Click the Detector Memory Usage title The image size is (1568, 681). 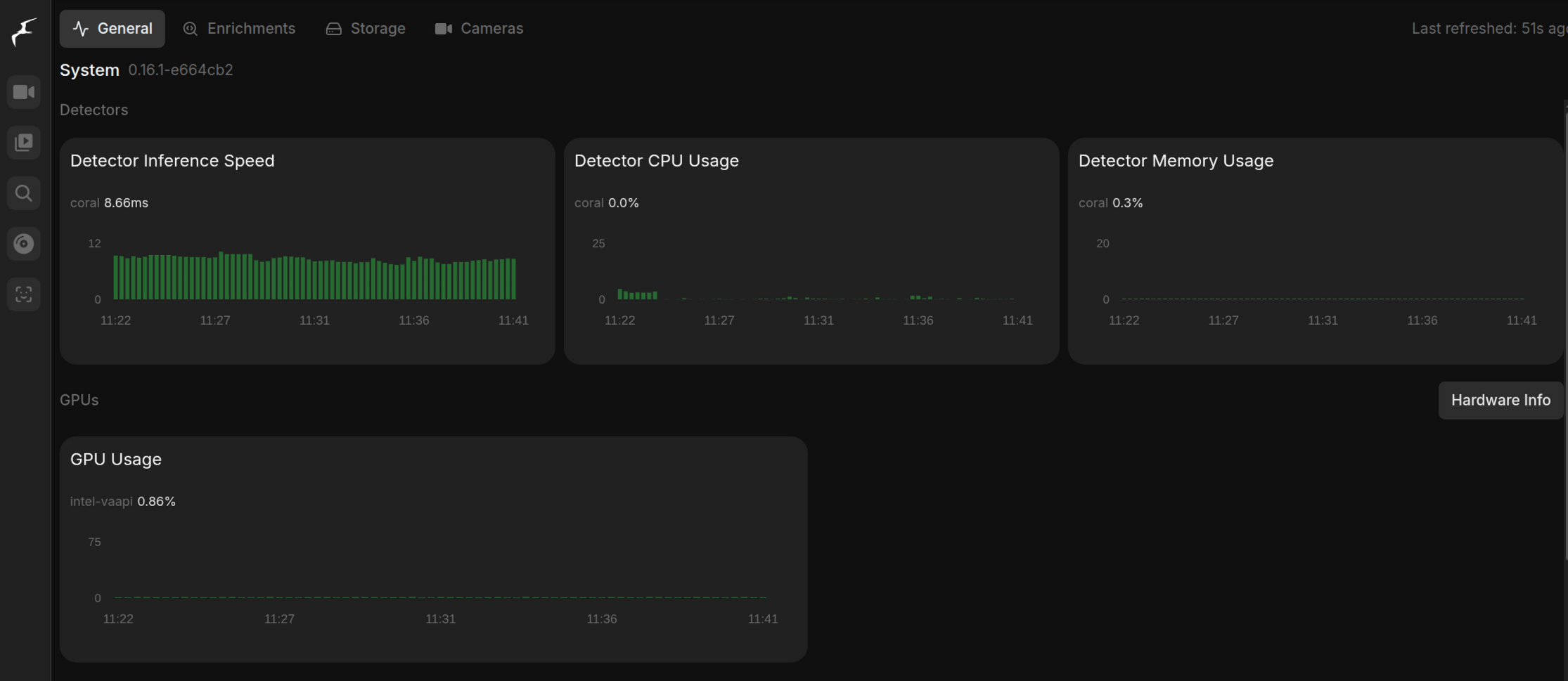coord(1176,161)
